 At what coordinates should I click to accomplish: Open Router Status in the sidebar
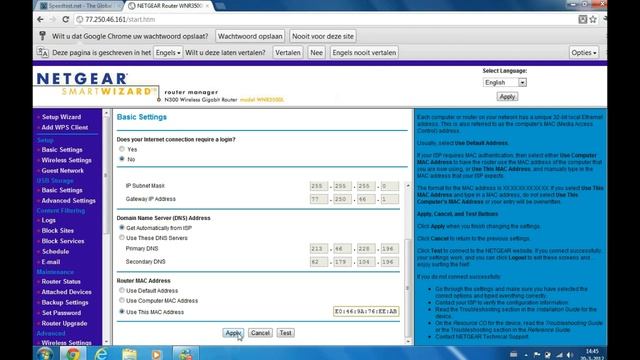point(61,282)
